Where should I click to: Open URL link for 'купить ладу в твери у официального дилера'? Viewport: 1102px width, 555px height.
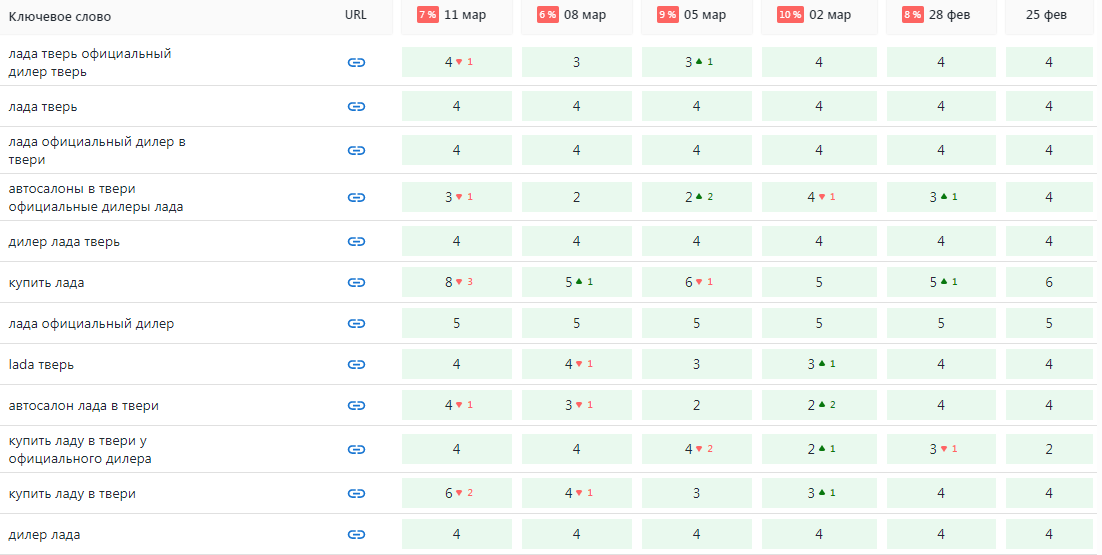356,450
